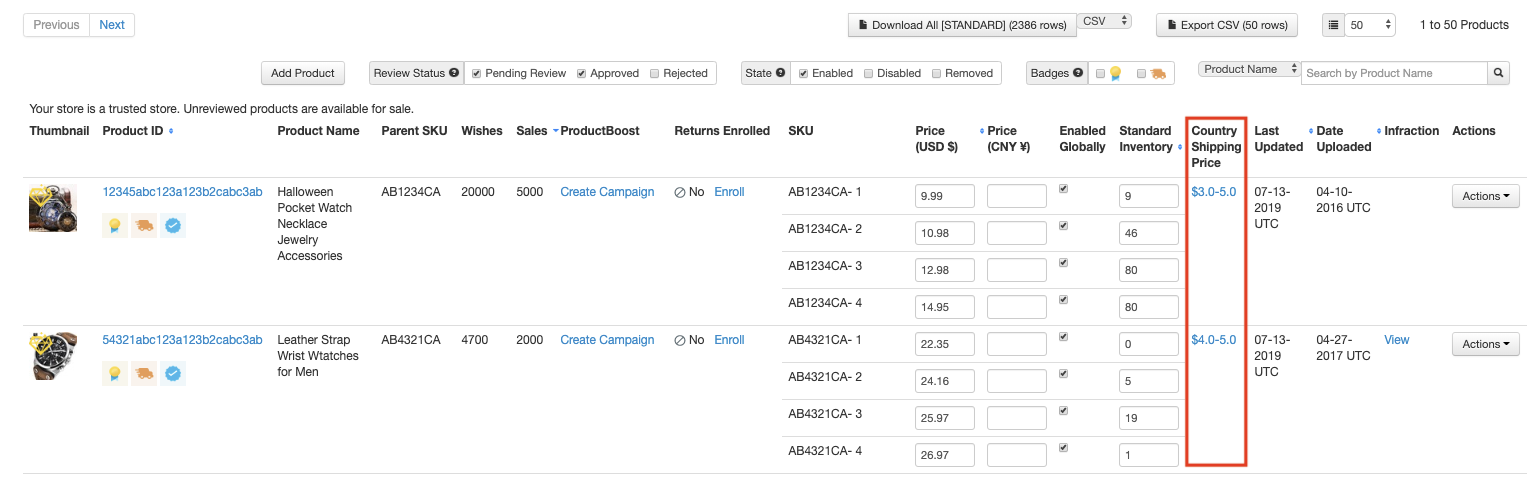Click the list rows icon beside the 50 selector
Viewport: 1540px width, 477px height.
(1333, 25)
